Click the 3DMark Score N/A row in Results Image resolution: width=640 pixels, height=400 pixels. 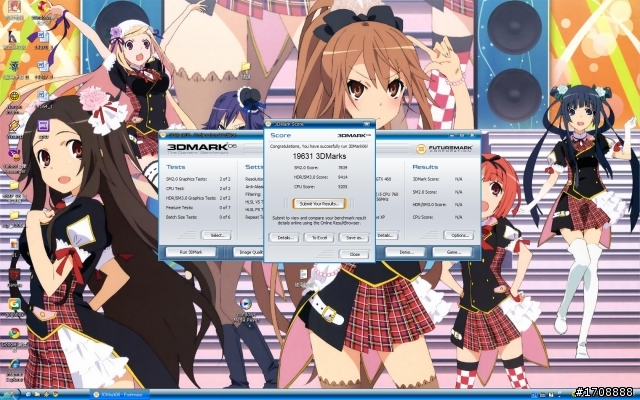[x=438, y=179]
